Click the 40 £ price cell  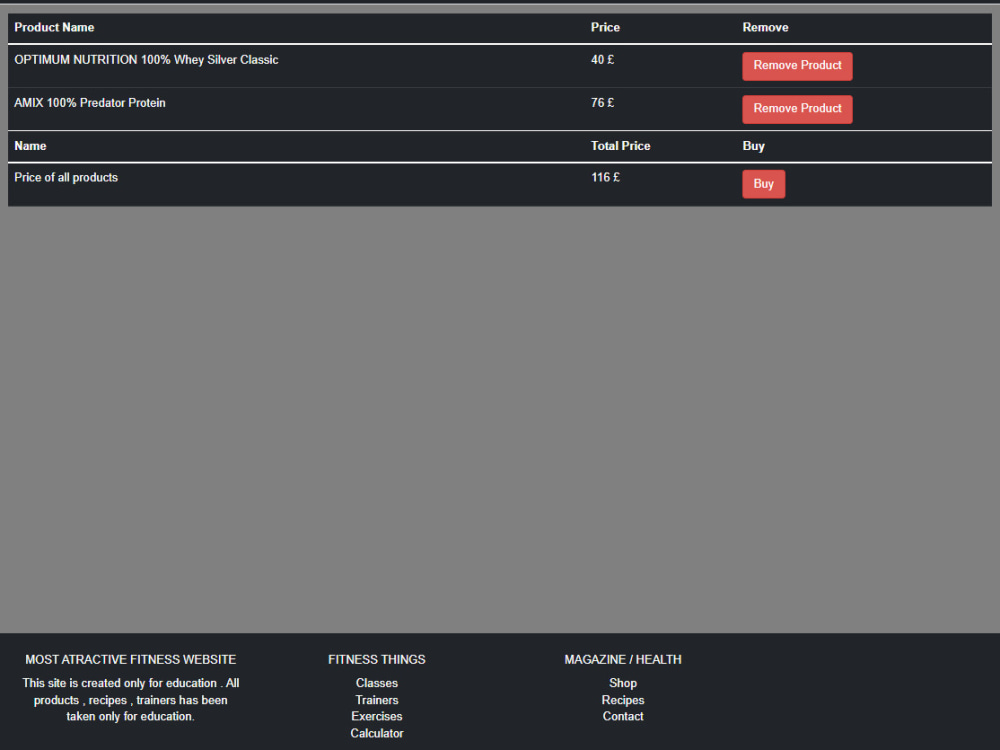(x=602, y=60)
